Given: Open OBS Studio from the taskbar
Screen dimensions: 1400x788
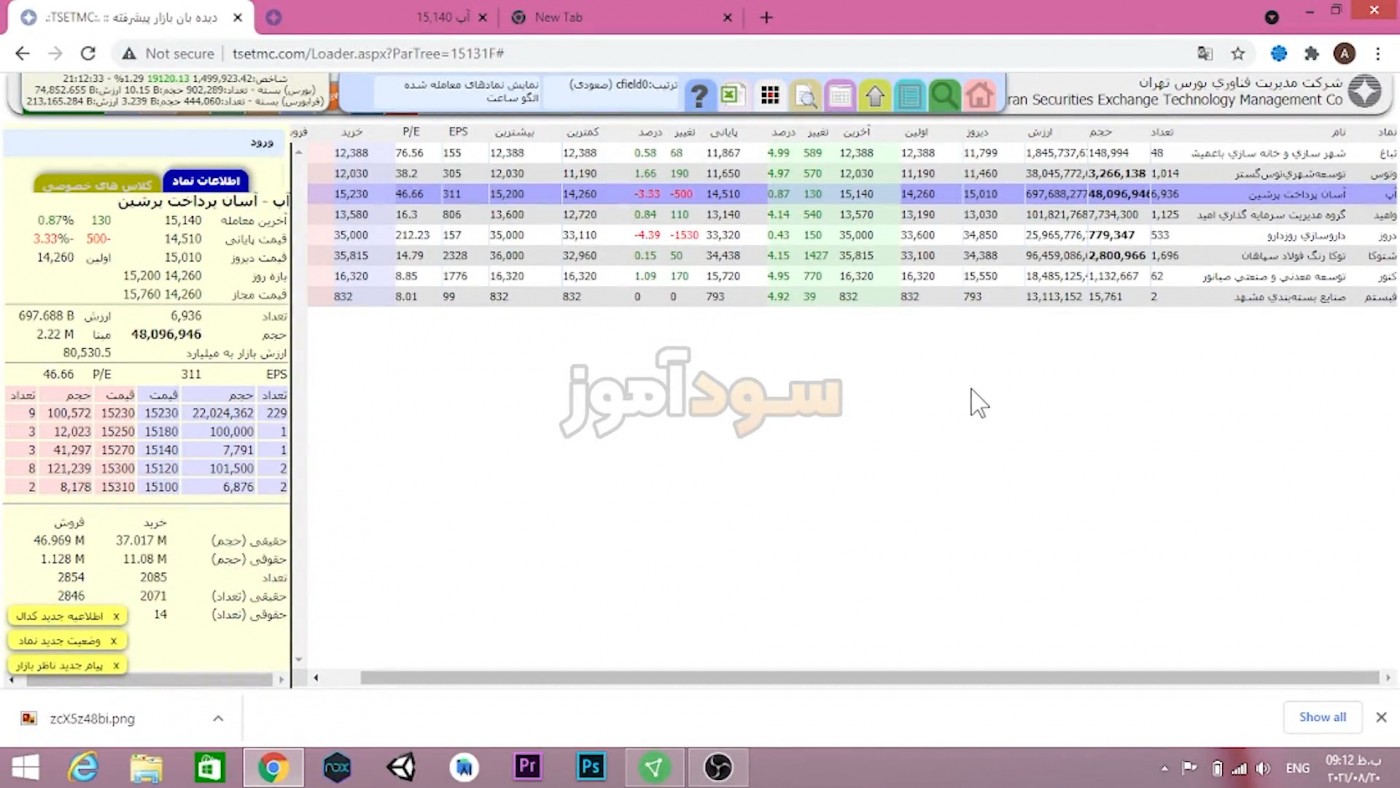Looking at the screenshot, I should pos(718,767).
